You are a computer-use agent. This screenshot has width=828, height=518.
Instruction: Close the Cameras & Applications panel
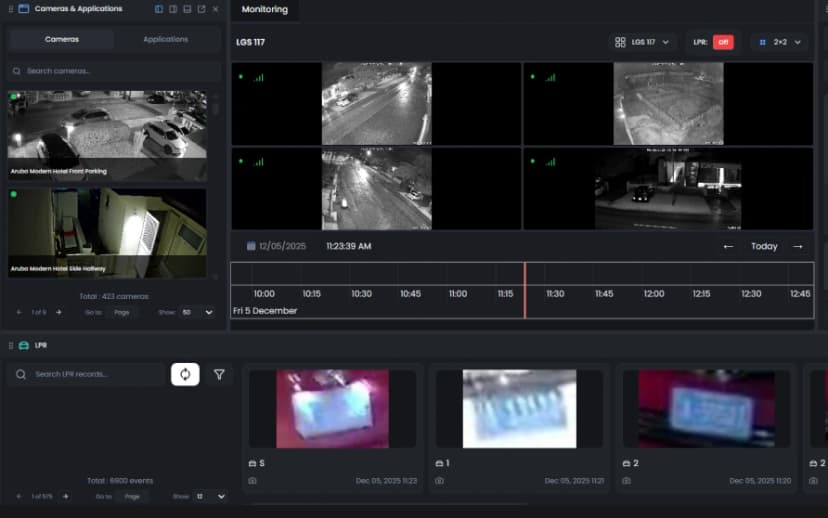(215, 9)
